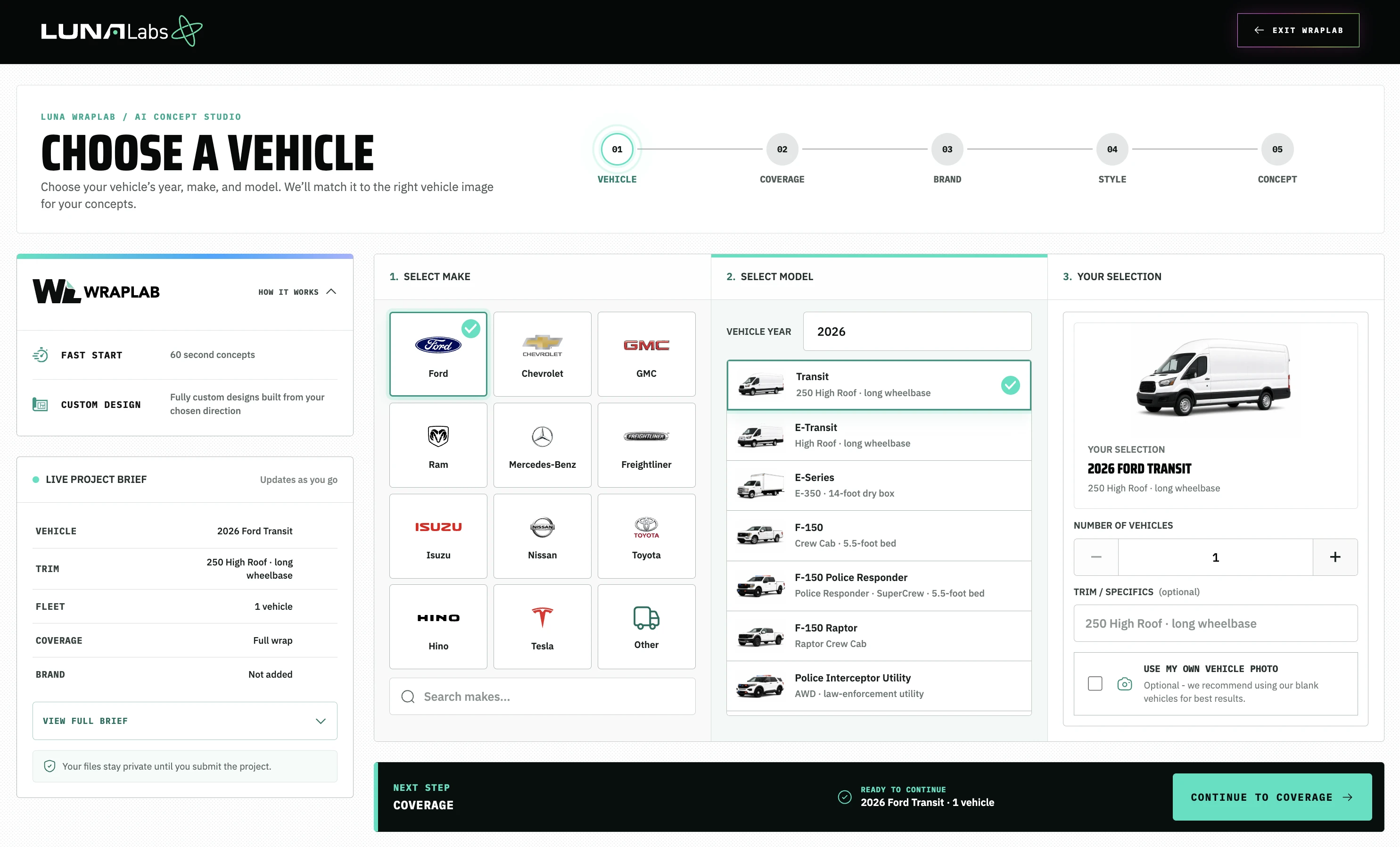Click the 'Updates as you go' text
The image size is (1400, 847).
[x=299, y=480]
